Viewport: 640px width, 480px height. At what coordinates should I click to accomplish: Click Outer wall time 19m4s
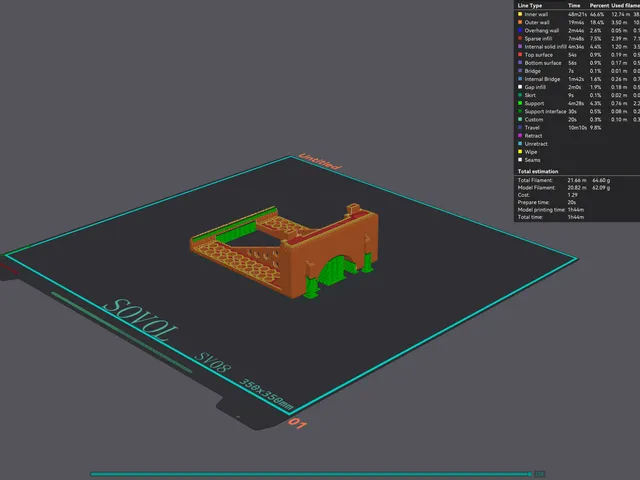coord(576,22)
